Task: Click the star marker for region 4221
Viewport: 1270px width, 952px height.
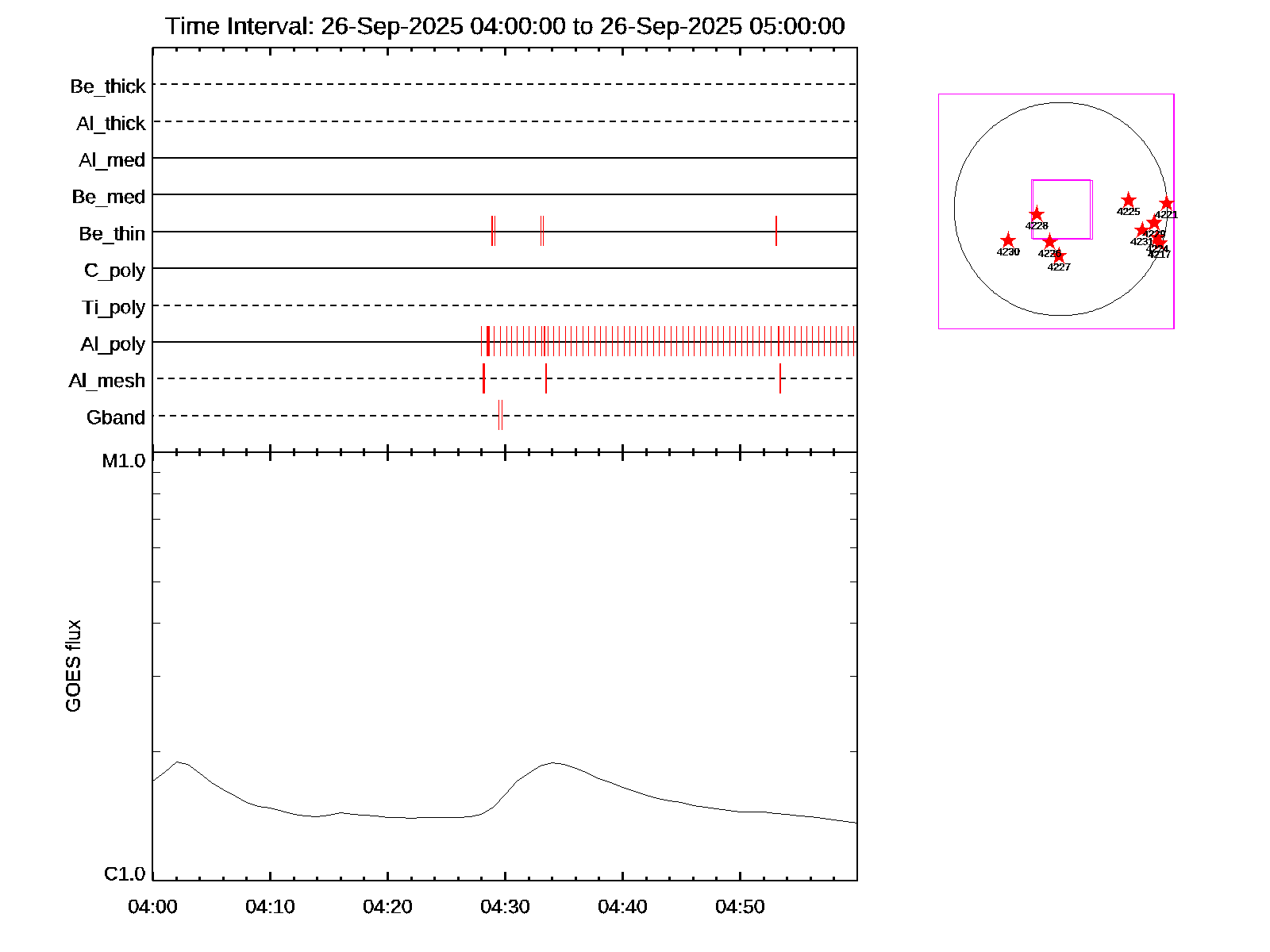Action: [1166, 204]
